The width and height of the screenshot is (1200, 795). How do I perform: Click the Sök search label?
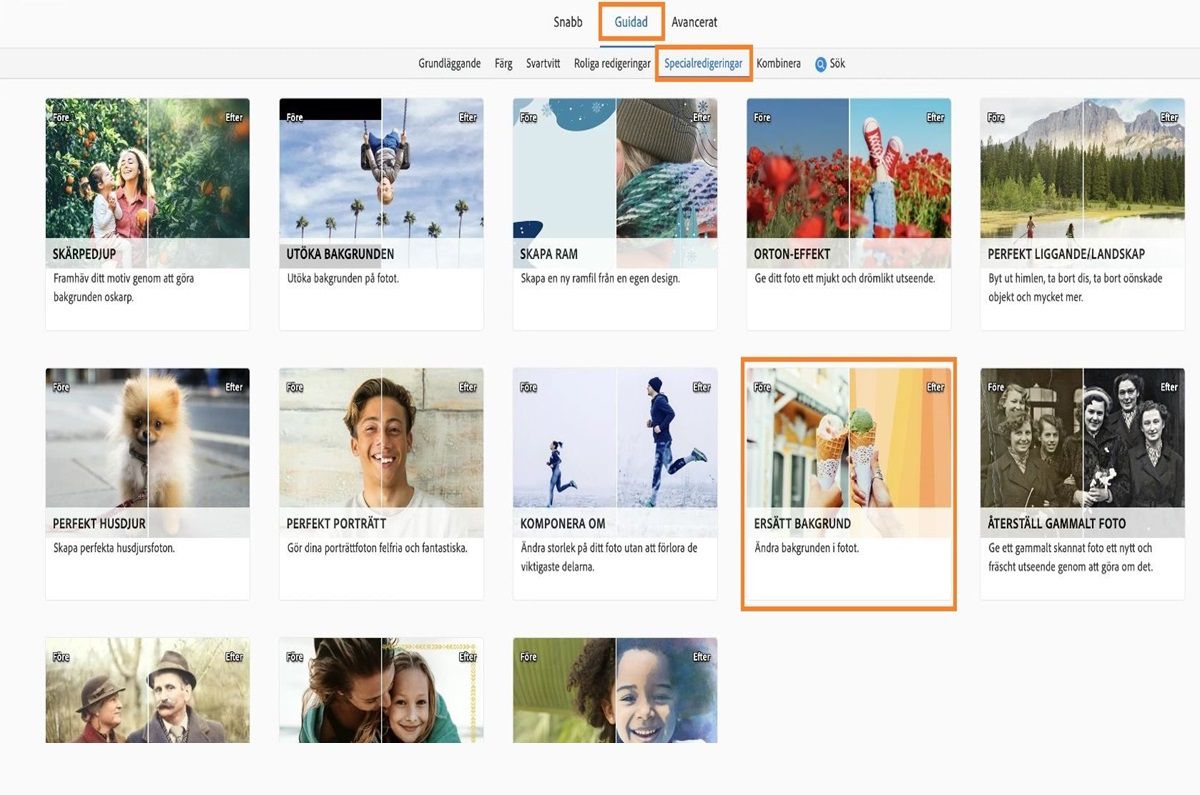[x=838, y=64]
